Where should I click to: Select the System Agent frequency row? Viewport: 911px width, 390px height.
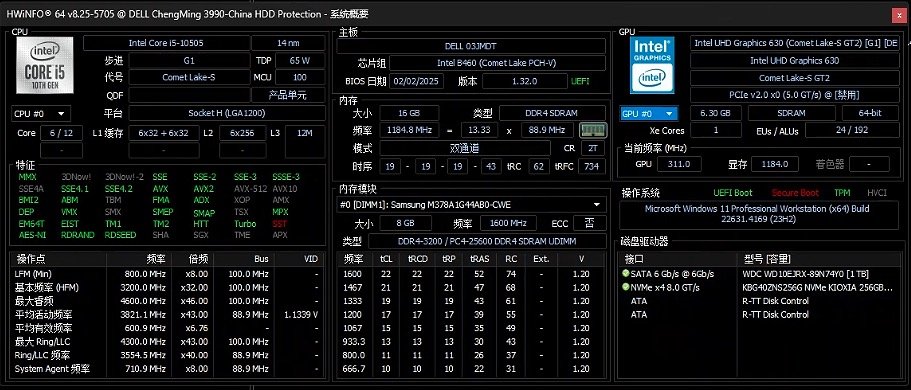(x=166, y=369)
